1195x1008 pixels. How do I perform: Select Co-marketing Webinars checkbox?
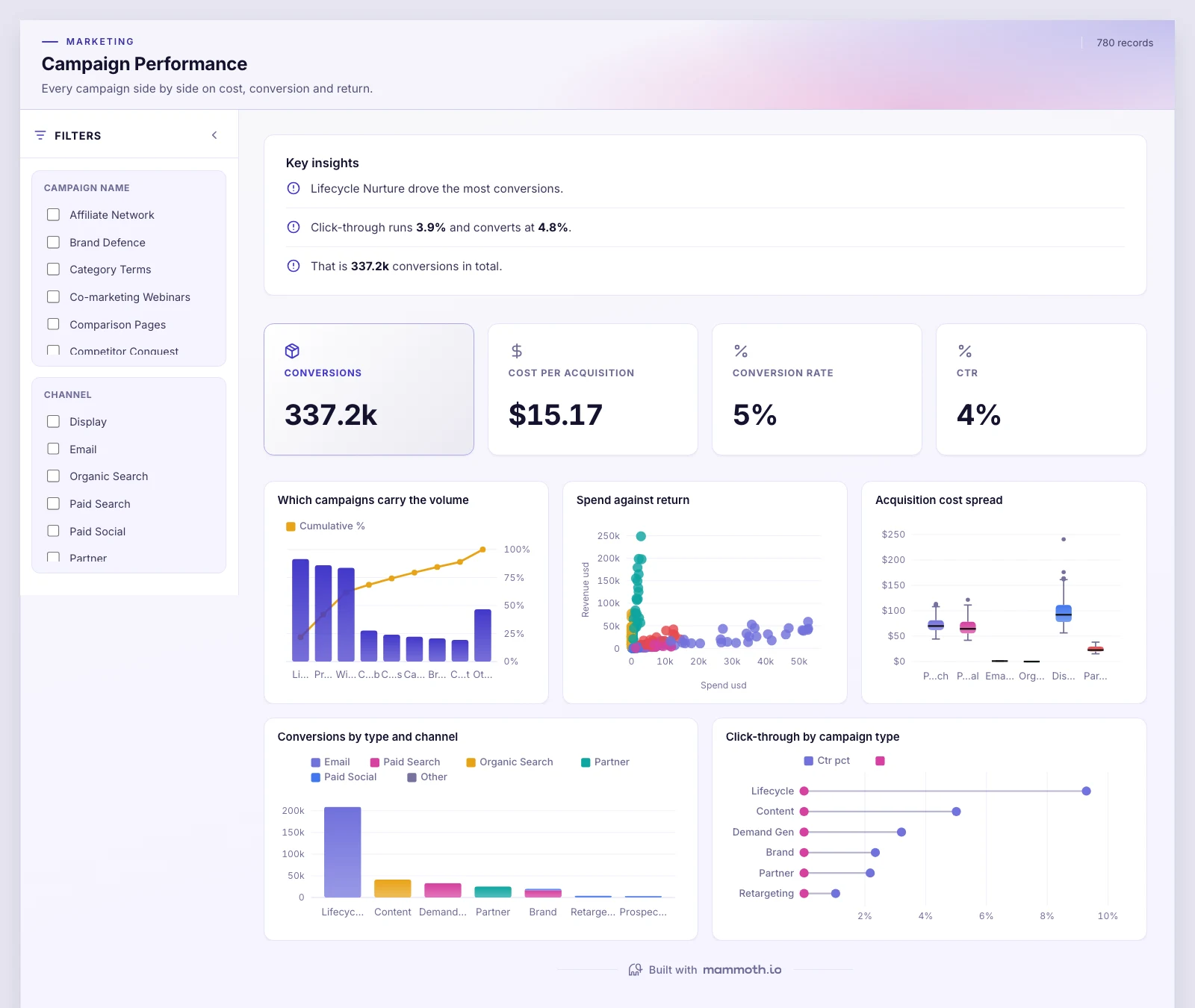54,297
